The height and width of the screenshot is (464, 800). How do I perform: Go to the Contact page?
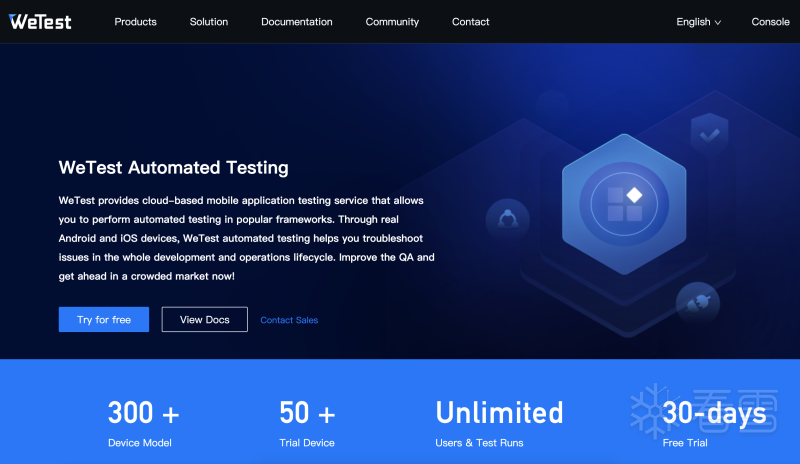(x=470, y=21)
